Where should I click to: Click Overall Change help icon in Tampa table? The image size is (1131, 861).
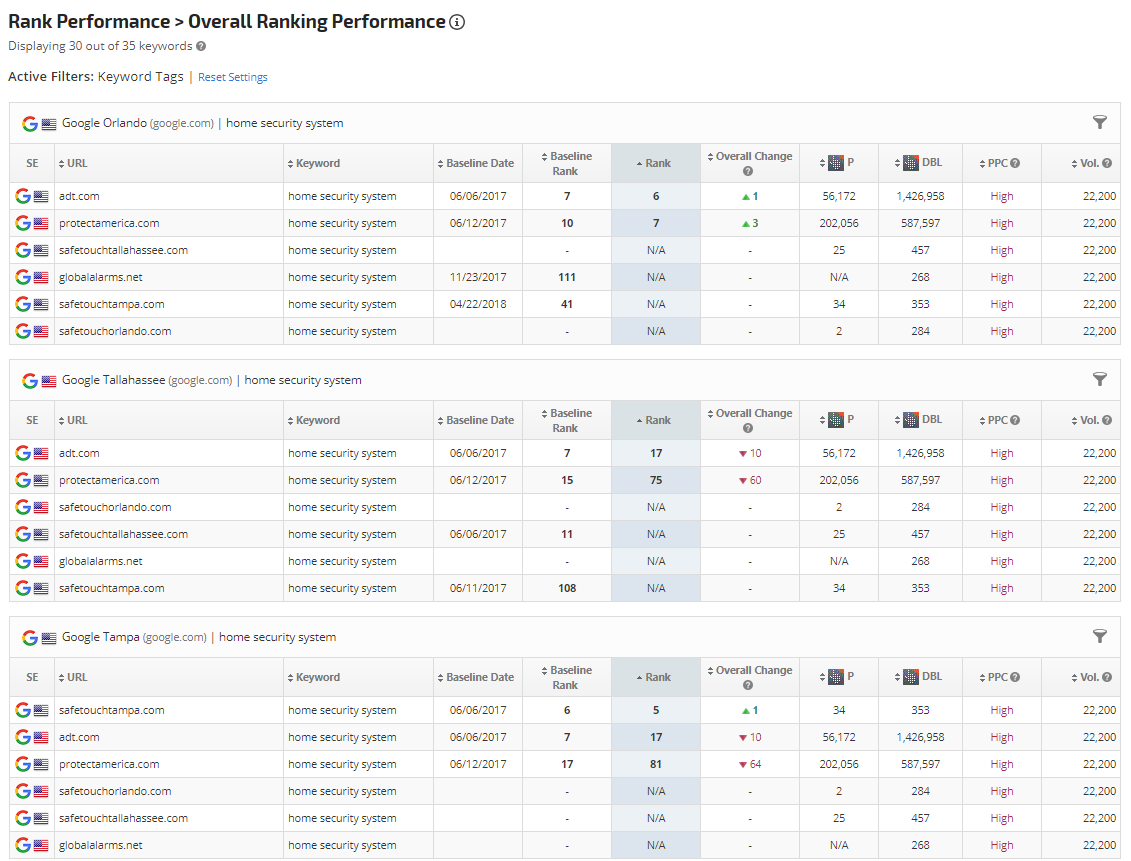(748, 685)
